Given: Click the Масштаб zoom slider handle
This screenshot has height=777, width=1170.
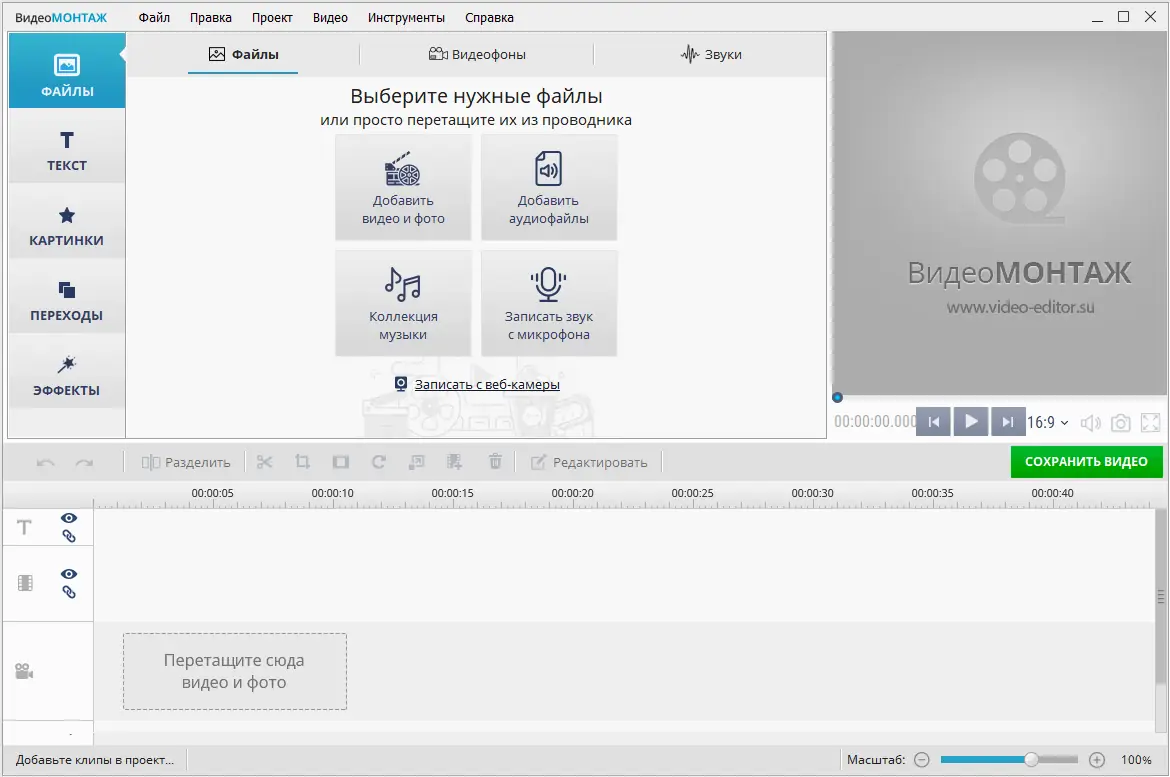Looking at the screenshot, I should tap(1031, 760).
